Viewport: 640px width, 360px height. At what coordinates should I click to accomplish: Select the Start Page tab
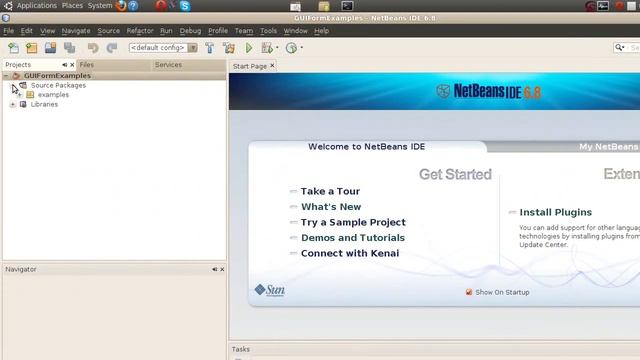[x=249, y=66]
